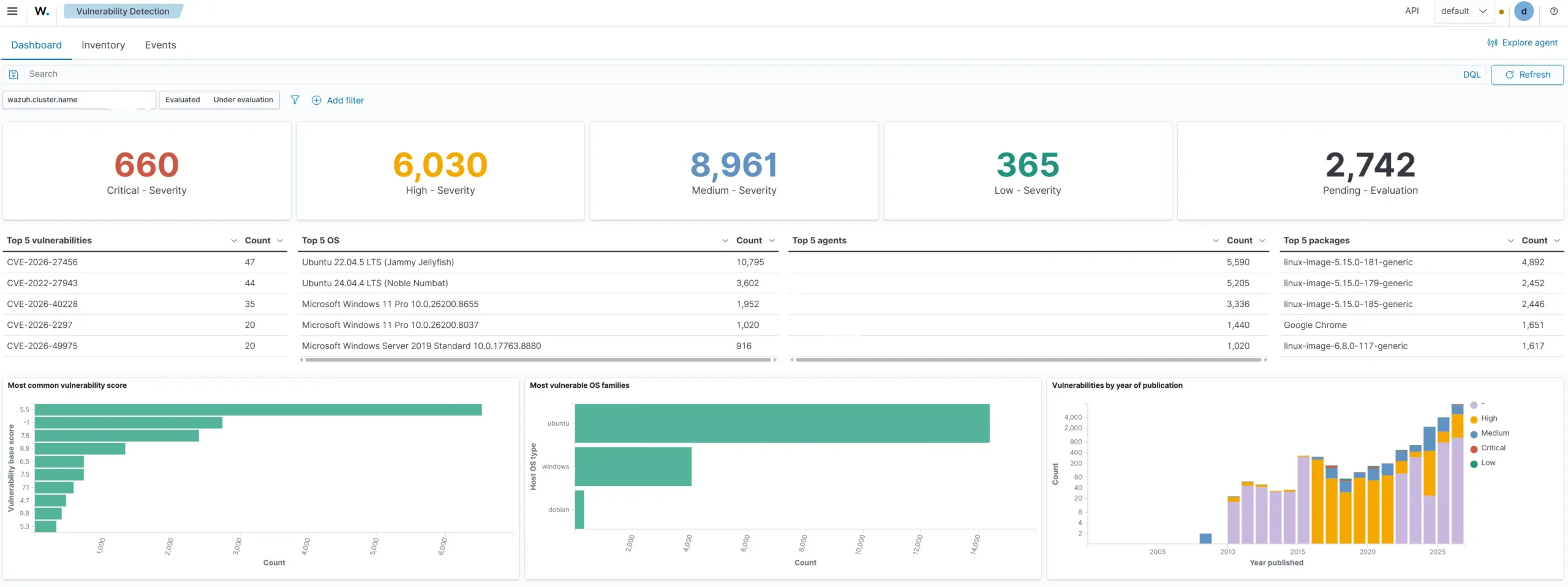This screenshot has height=587, width=1568.
Task: Open the hamburger navigation menu
Action: coord(12,11)
